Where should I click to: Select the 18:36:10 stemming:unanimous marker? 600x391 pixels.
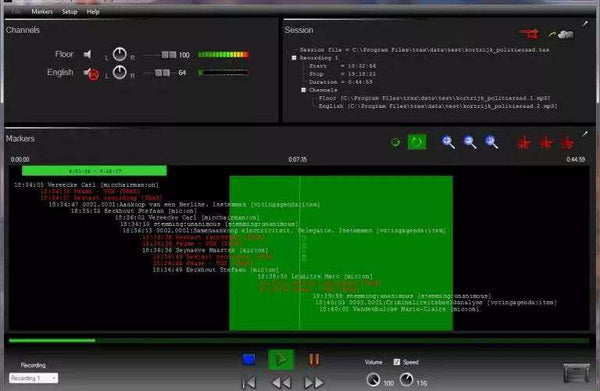pos(209,224)
